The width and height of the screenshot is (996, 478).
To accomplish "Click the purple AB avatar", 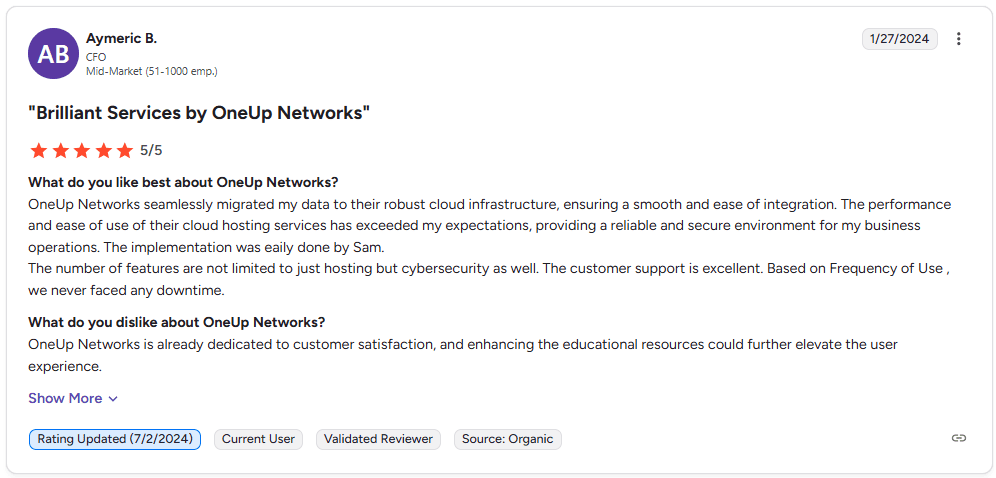I will pyautogui.click(x=53, y=54).
